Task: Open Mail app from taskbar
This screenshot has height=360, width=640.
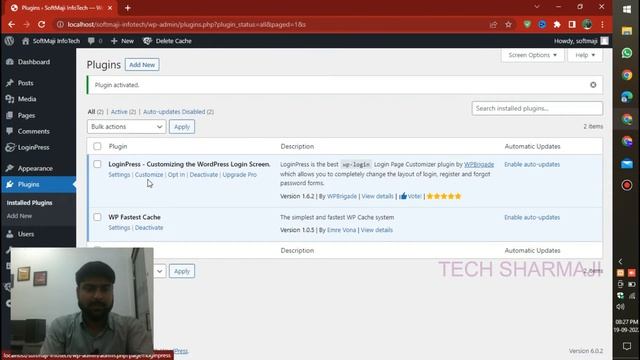Action: pyautogui.click(x=627, y=164)
